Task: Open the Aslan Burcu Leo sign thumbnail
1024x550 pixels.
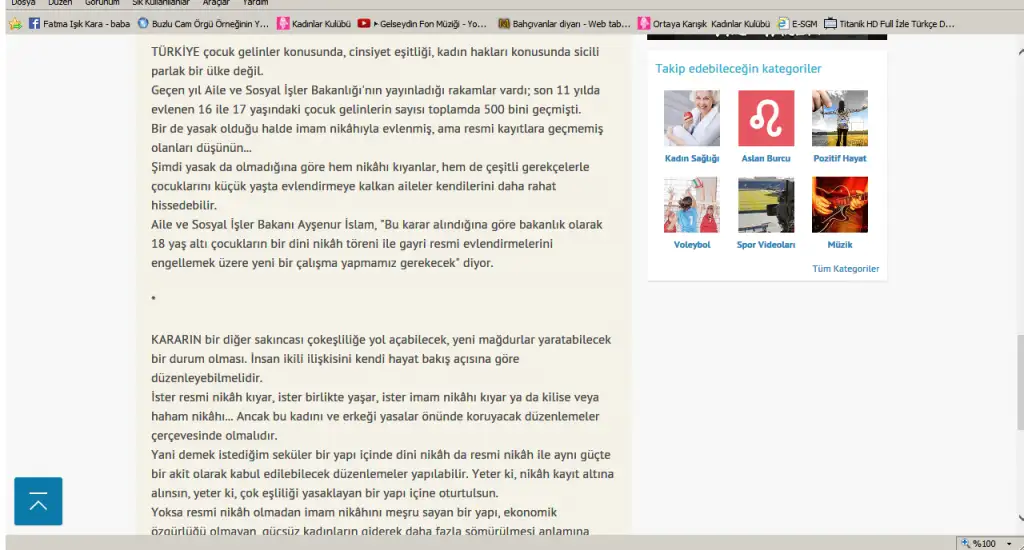Action: 766,118
